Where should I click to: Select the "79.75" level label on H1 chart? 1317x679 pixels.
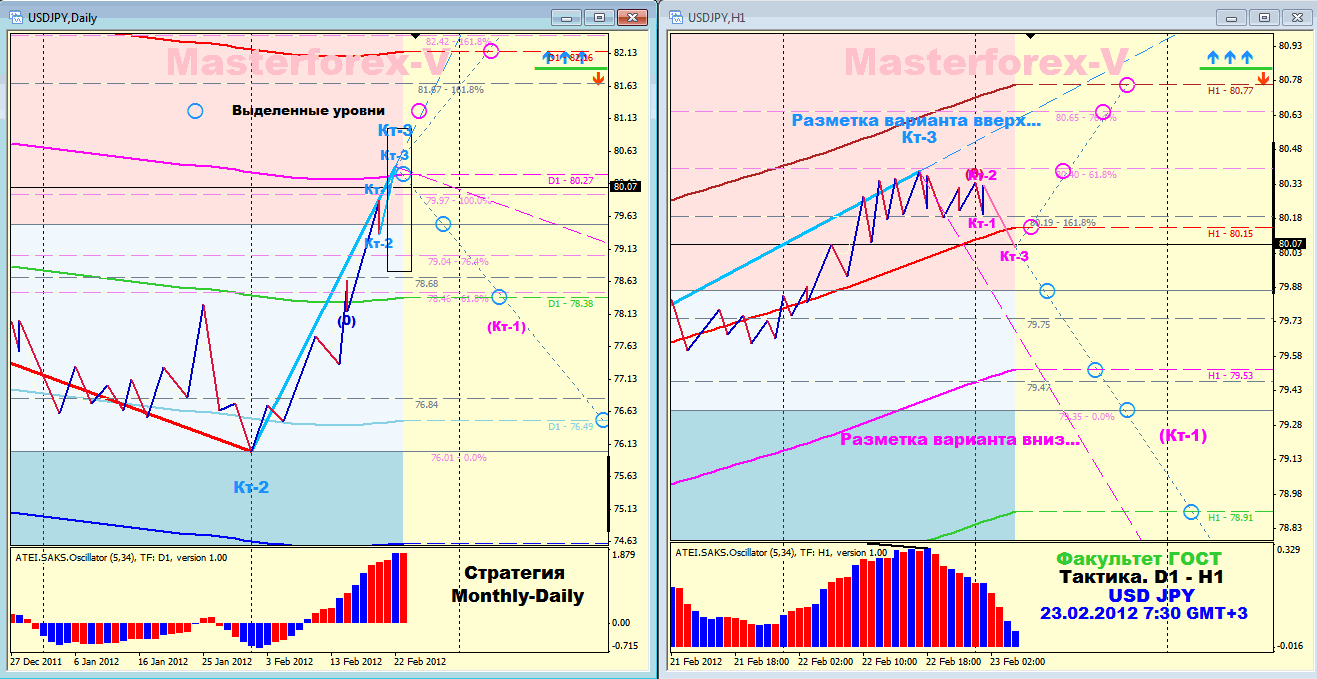(x=1039, y=325)
